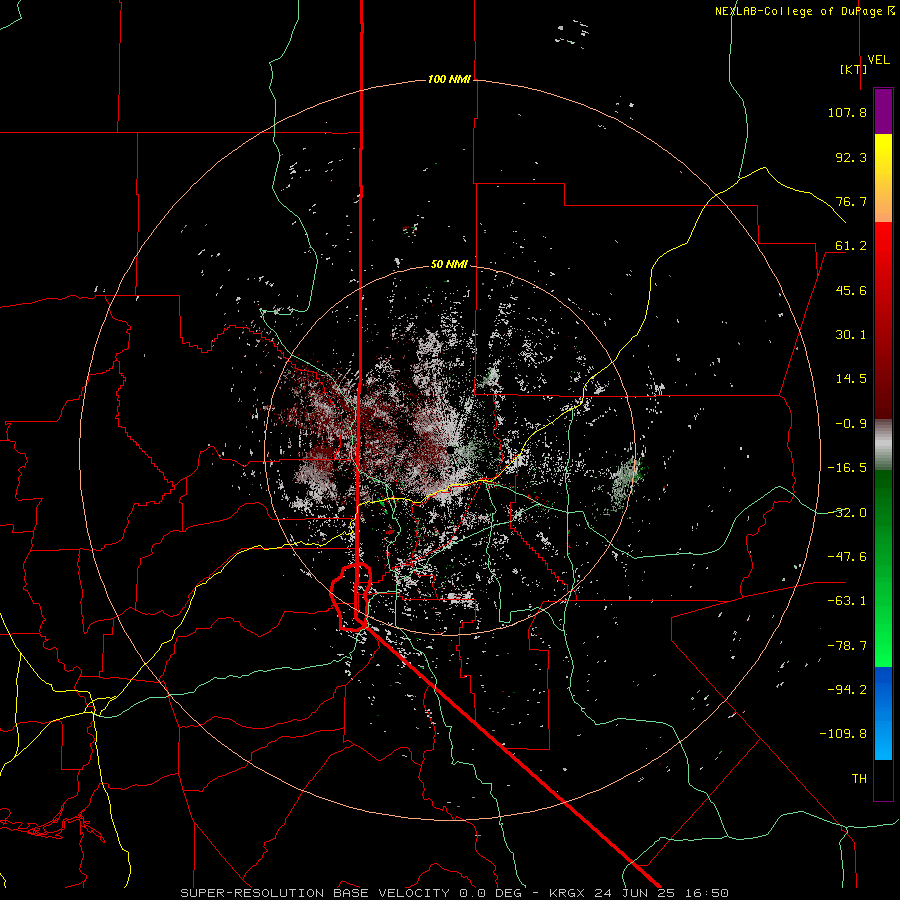Select the -0.9 scale value
900x900 pixels.
tap(851, 424)
